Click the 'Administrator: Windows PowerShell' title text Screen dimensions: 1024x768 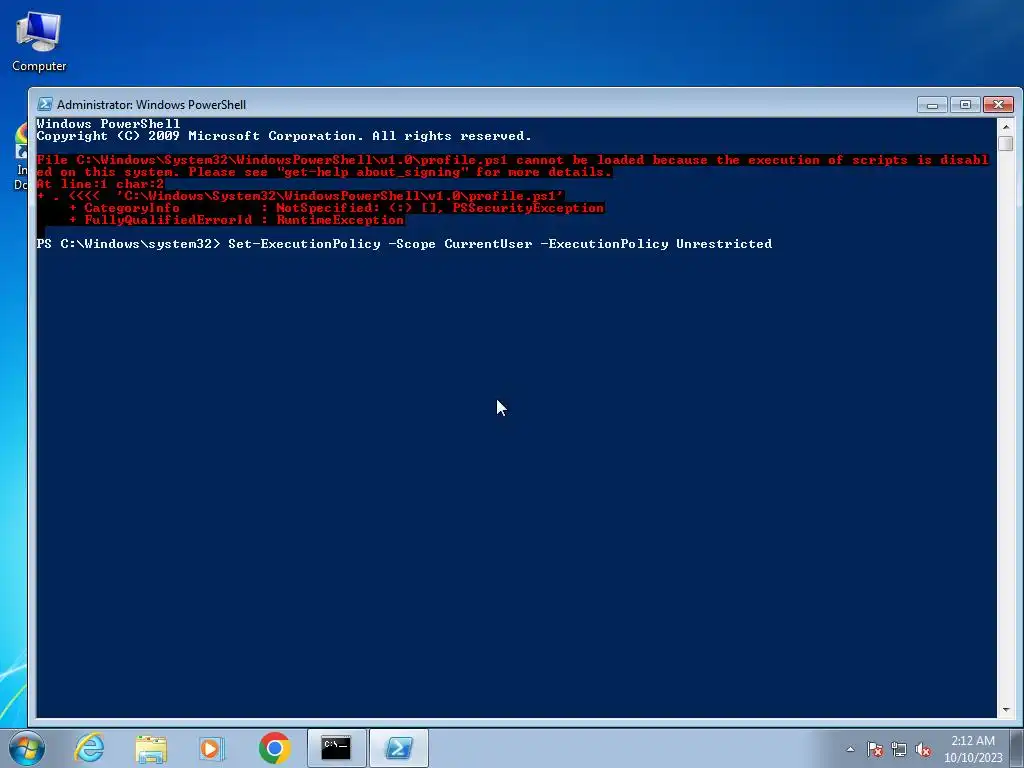point(152,104)
